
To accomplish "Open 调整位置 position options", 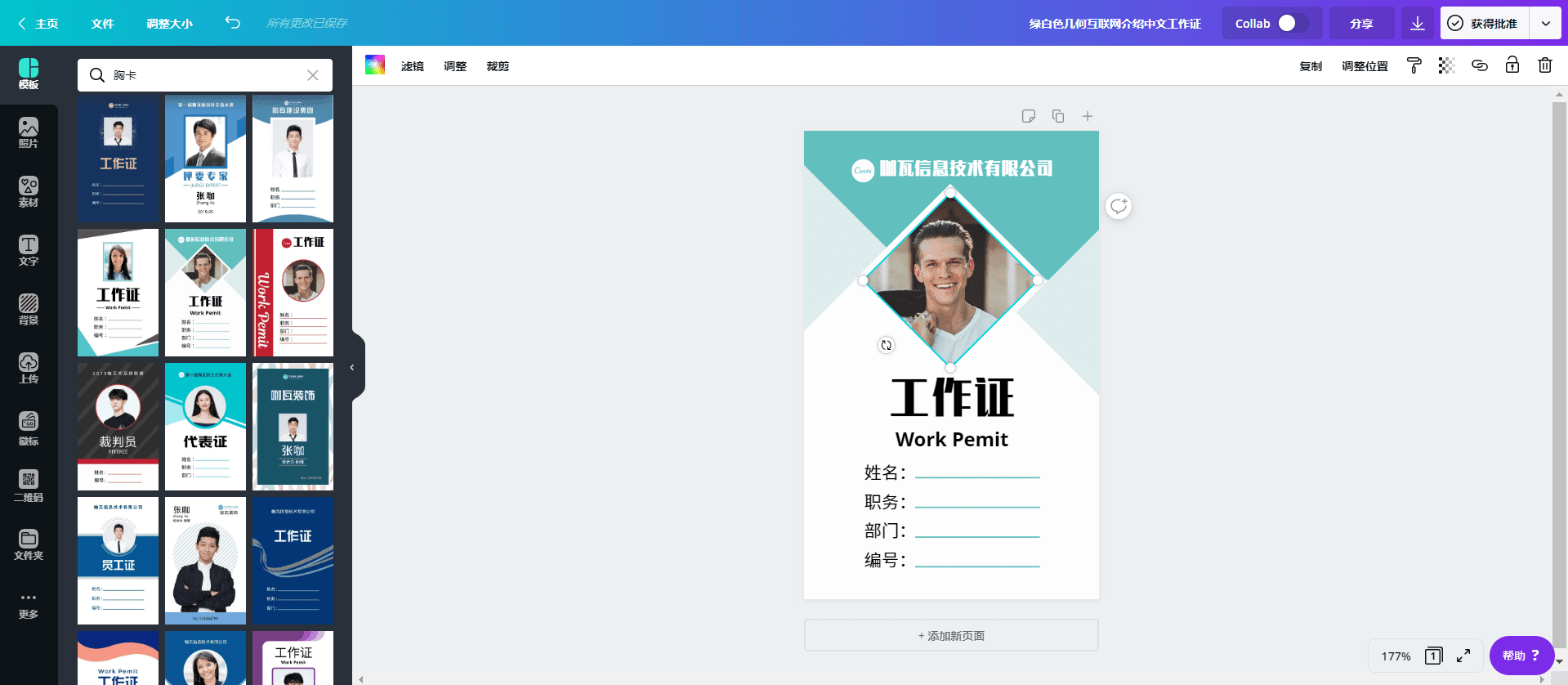I will pyautogui.click(x=1365, y=66).
